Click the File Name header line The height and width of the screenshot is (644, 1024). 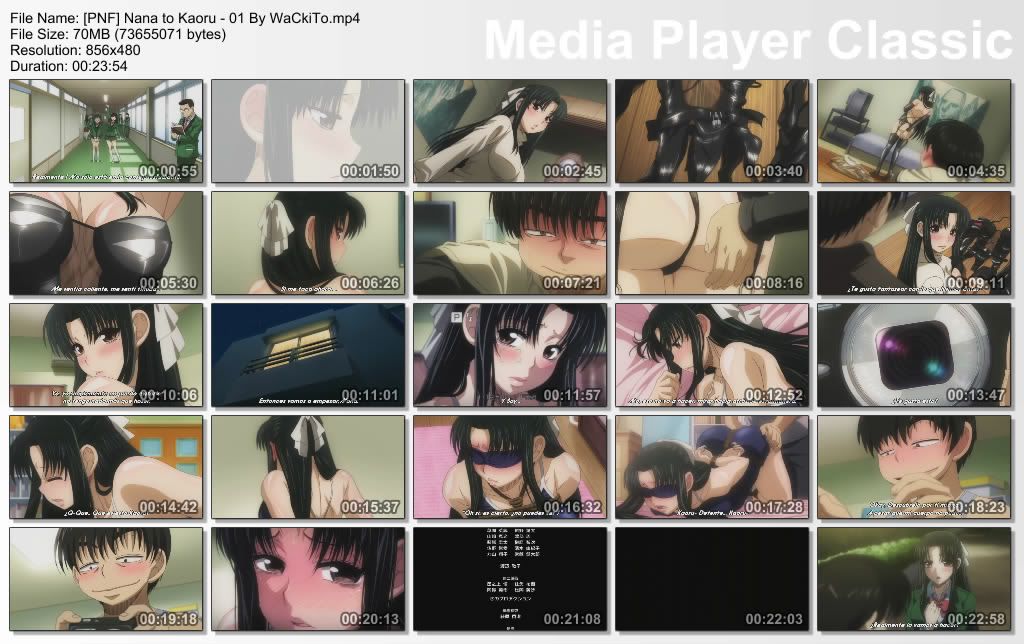(x=185, y=18)
